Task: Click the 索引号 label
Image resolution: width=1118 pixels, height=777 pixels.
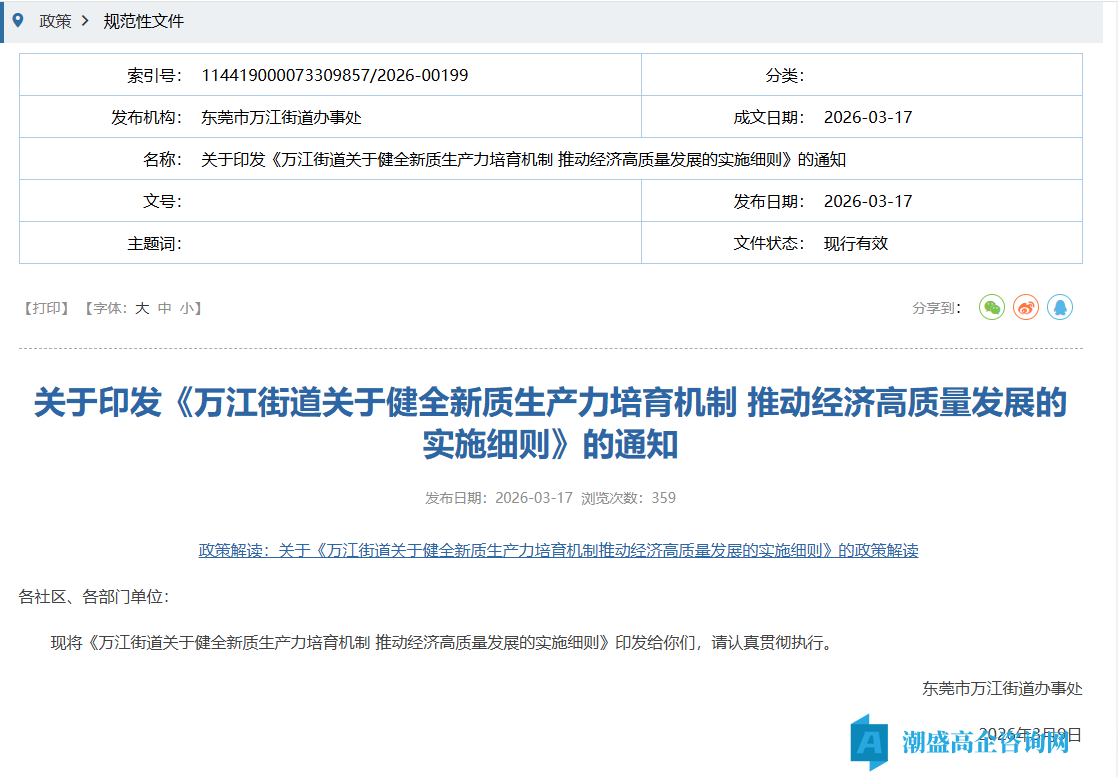Action: pyautogui.click(x=154, y=75)
